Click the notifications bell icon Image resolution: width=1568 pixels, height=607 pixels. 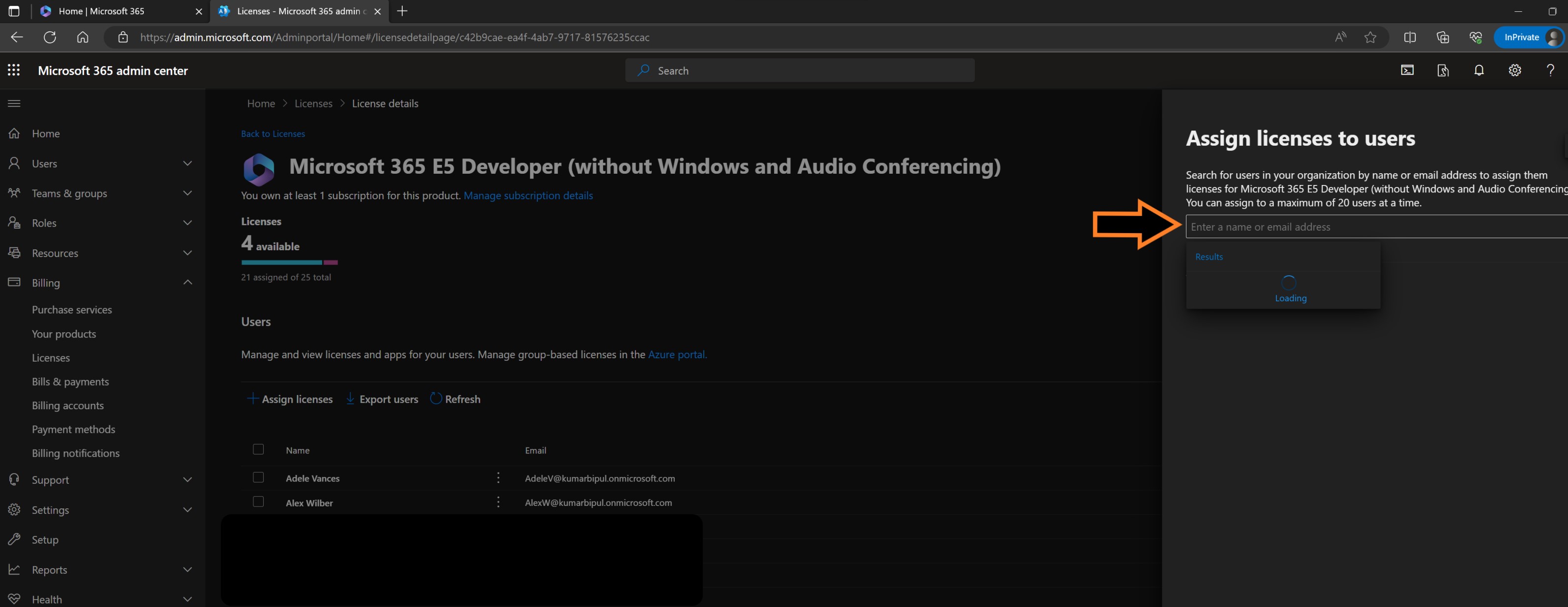(1479, 70)
